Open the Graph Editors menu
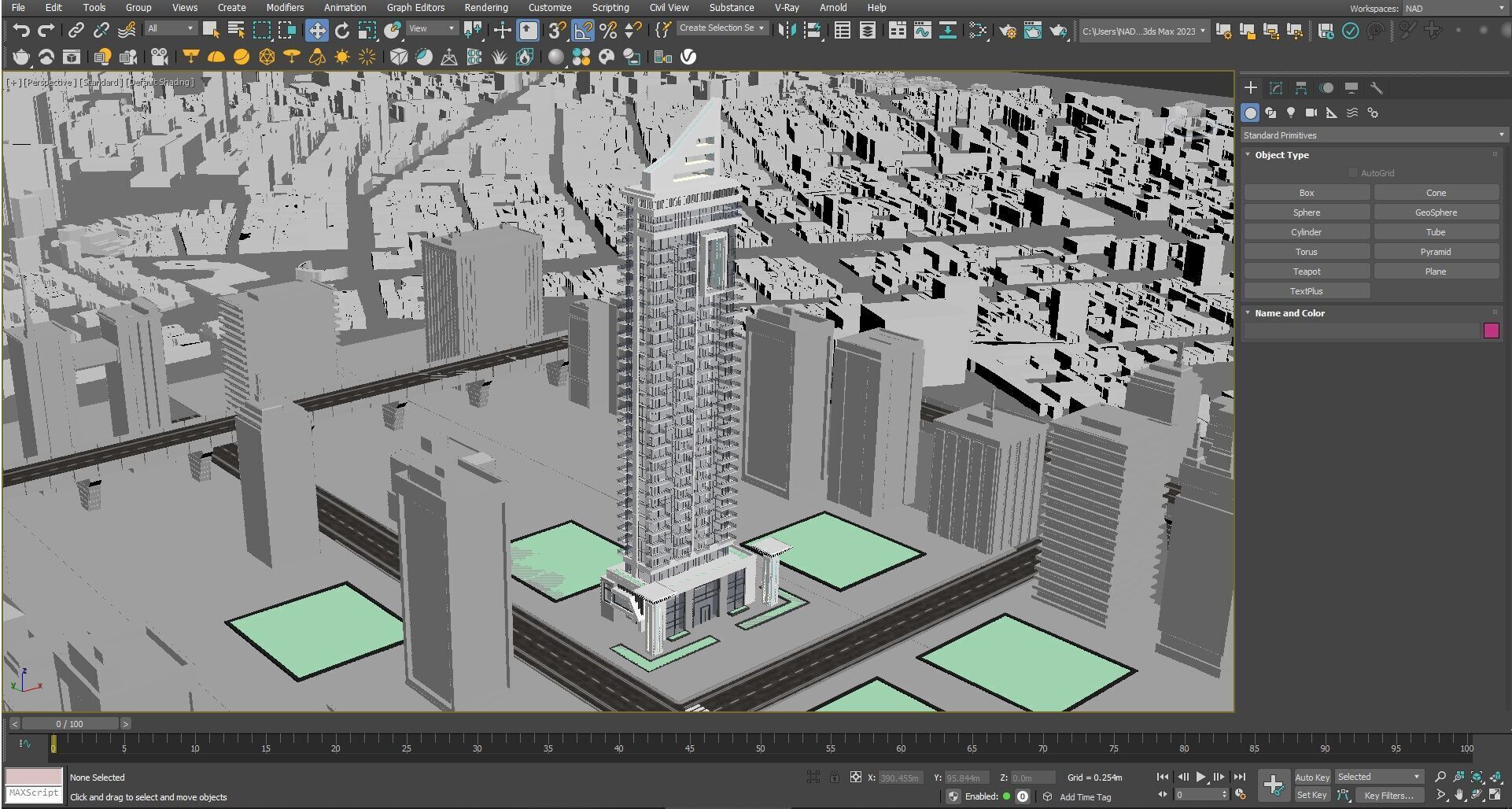The image size is (1512, 809). (415, 8)
